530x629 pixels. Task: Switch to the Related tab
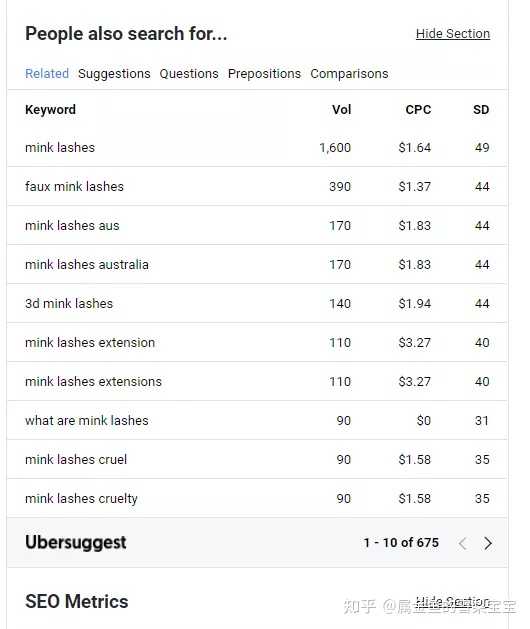click(47, 73)
